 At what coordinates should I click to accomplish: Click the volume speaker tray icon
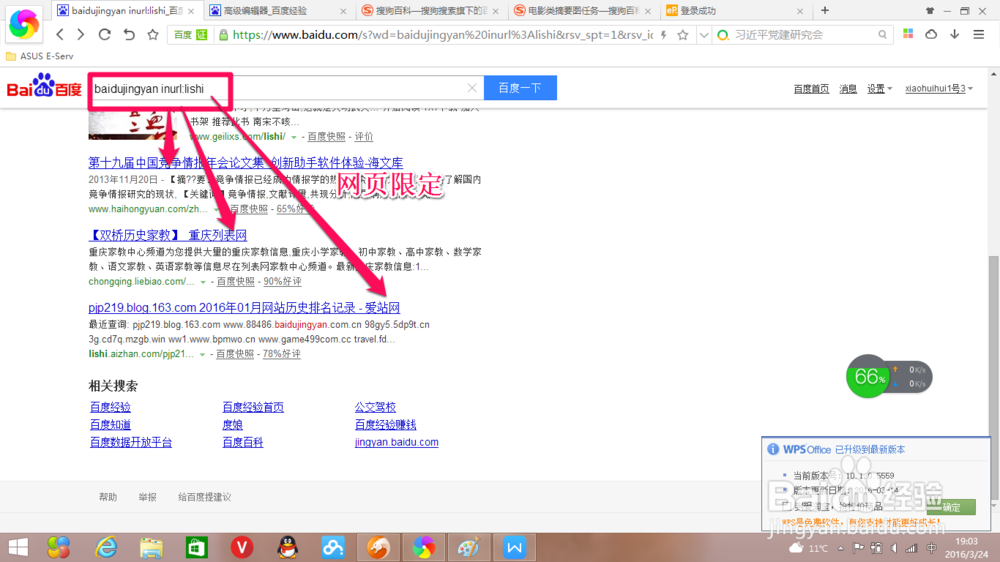pos(894,548)
